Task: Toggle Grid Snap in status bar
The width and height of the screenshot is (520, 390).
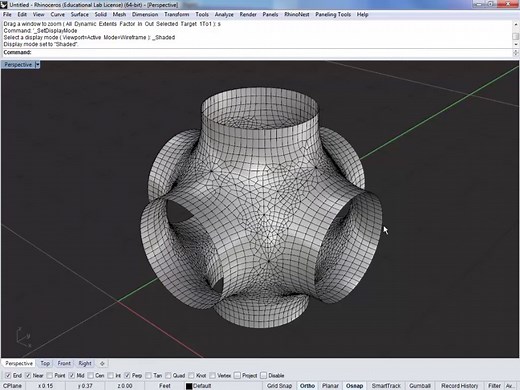Action: pos(279,386)
